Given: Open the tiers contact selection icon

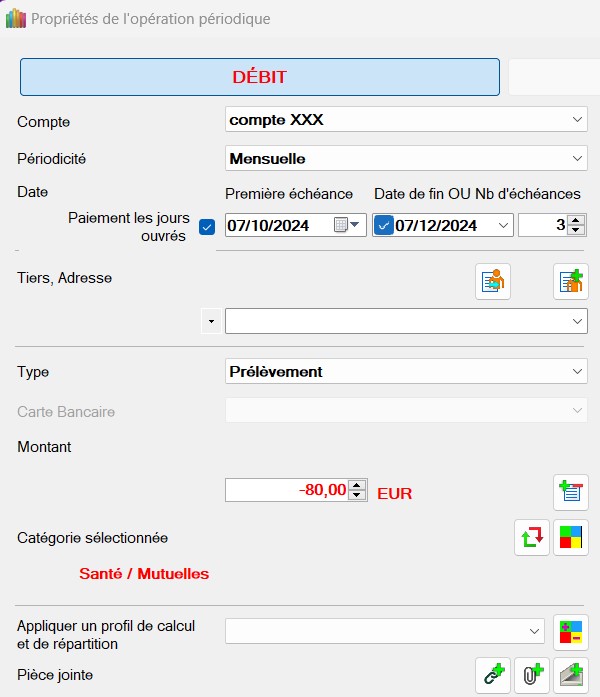Looking at the screenshot, I should point(492,282).
